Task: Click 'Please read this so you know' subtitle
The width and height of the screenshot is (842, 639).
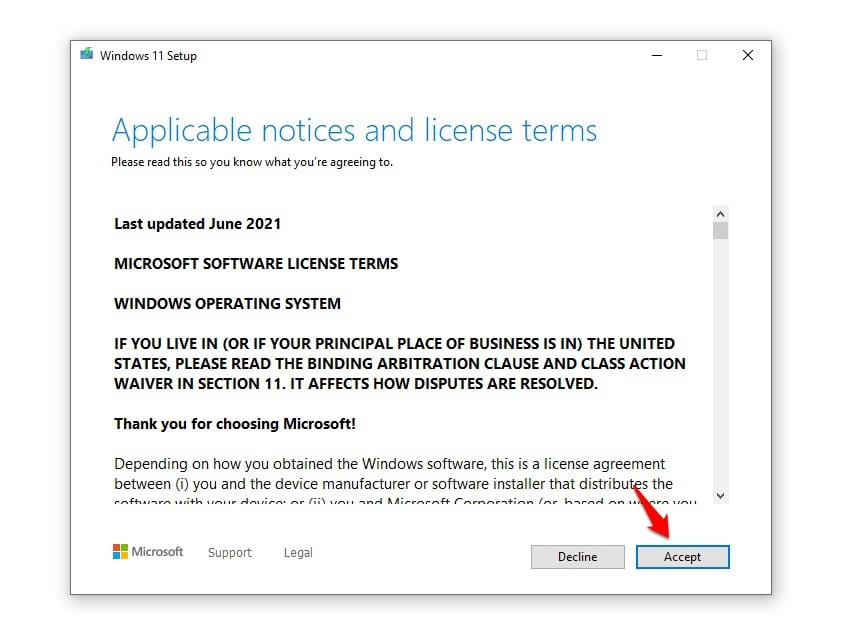Action: point(252,162)
